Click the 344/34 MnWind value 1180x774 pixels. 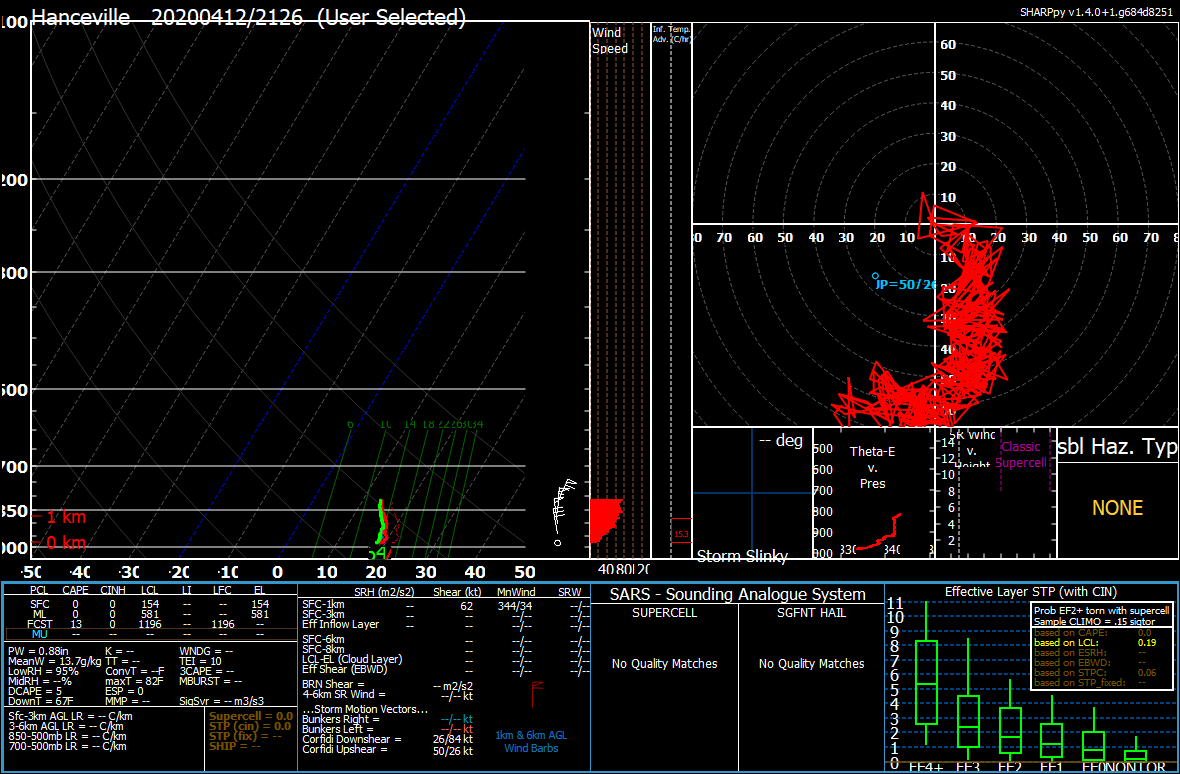[x=513, y=604]
